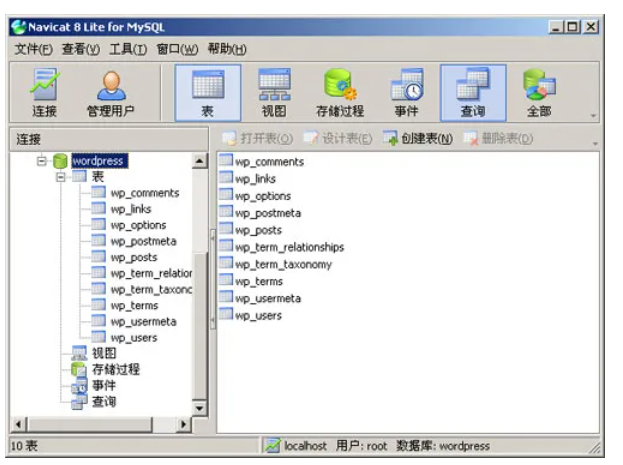Expand main toolbar overflow arrow
Screen dimensions: 623x465
click(593, 116)
